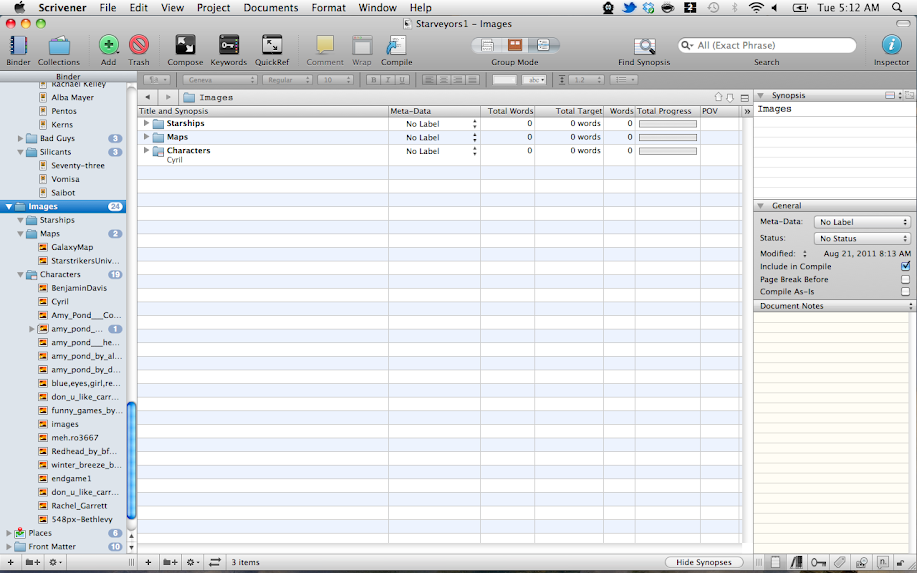Image resolution: width=917 pixels, height=573 pixels.
Task: Switch Group Mode to Scrivenings view
Action: click(487, 45)
